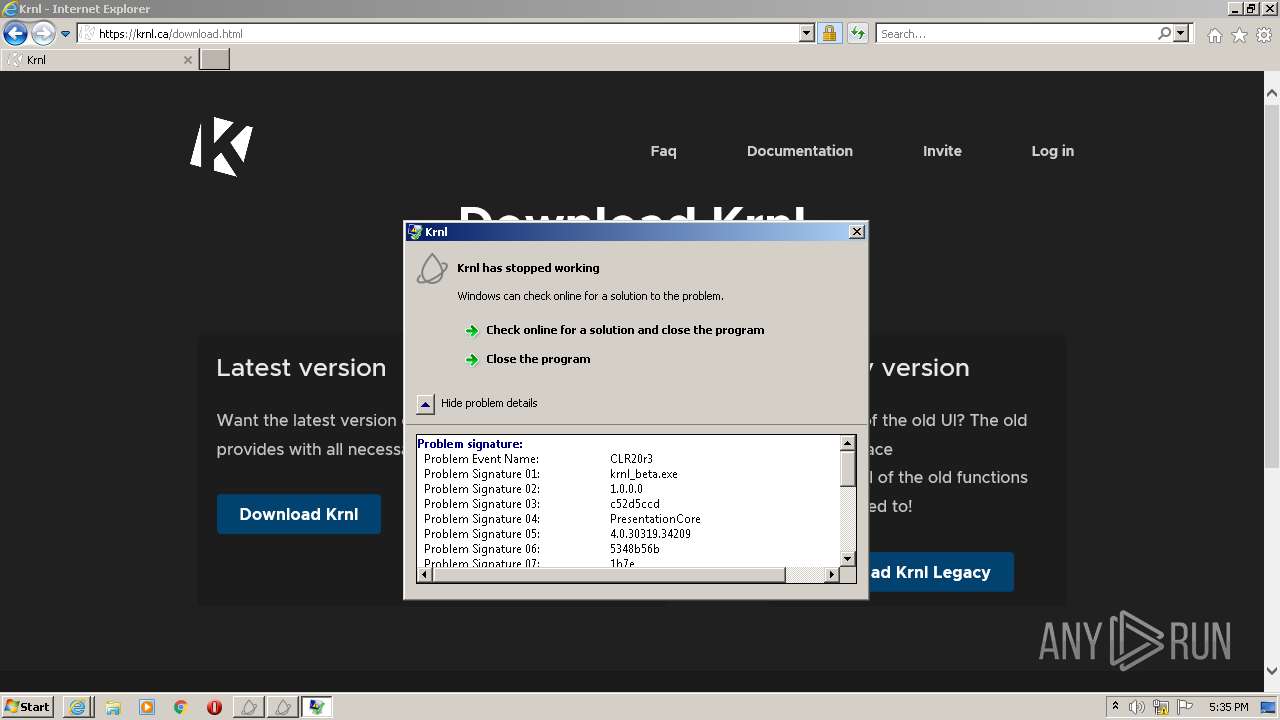Image resolution: width=1280 pixels, height=720 pixels.
Task: Launch Opera from the taskbar
Action: (x=214, y=707)
